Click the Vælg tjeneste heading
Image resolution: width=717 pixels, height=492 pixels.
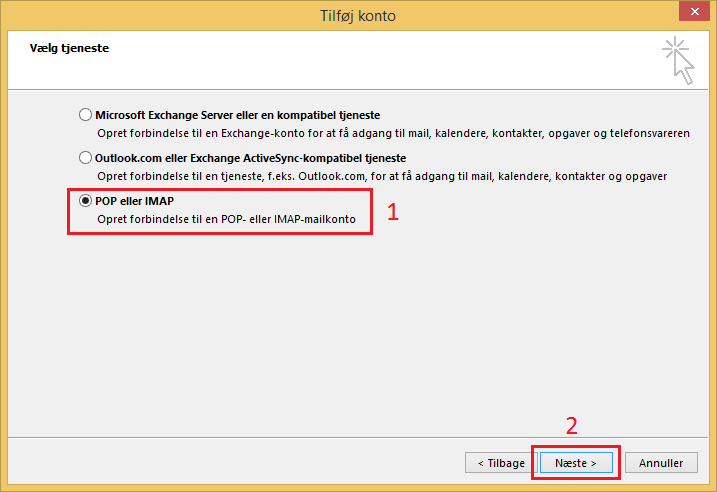(x=69, y=48)
